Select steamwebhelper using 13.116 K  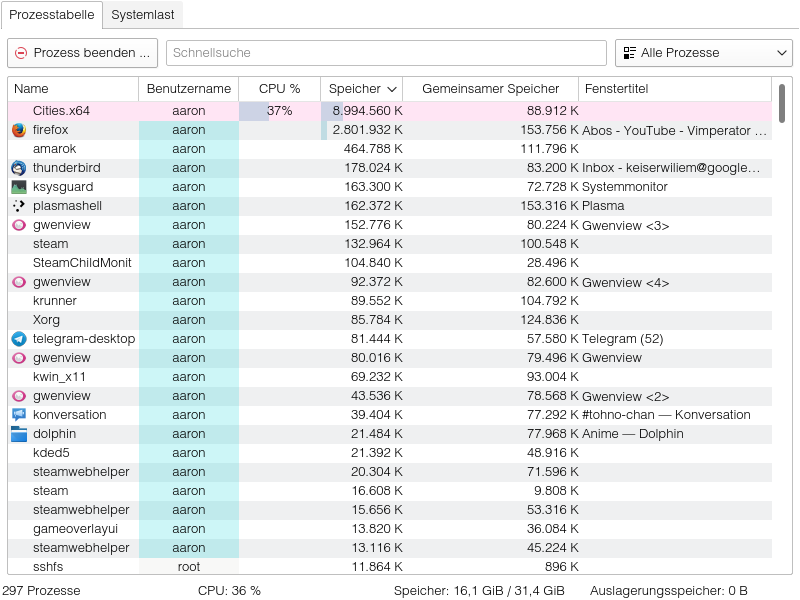click(x=390, y=548)
